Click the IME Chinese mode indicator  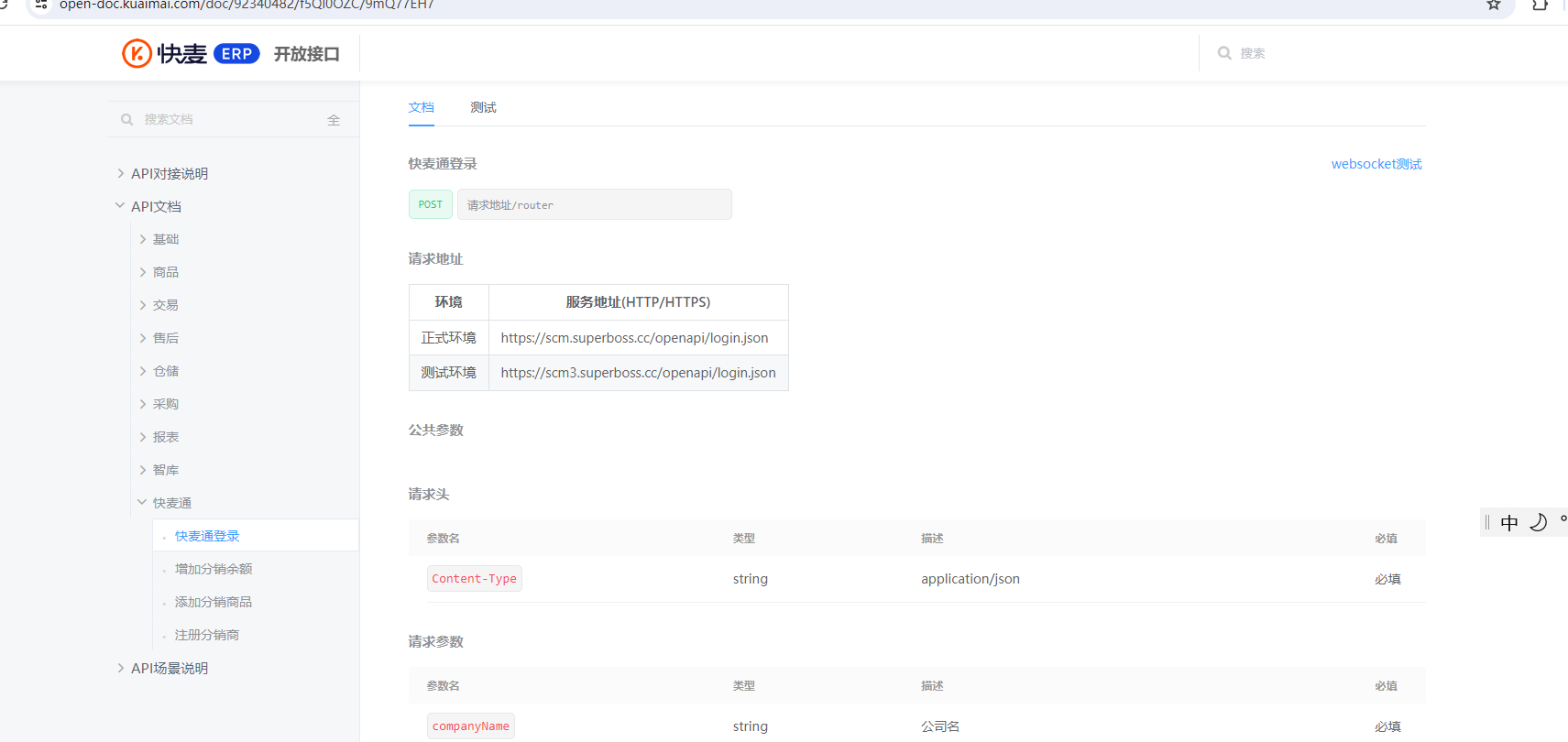[x=1509, y=523]
